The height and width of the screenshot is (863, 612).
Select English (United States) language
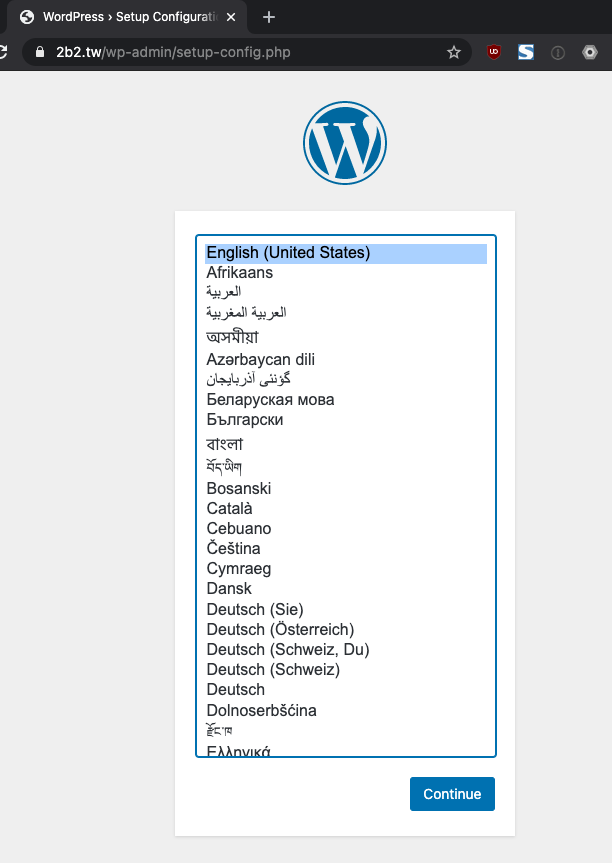point(346,253)
